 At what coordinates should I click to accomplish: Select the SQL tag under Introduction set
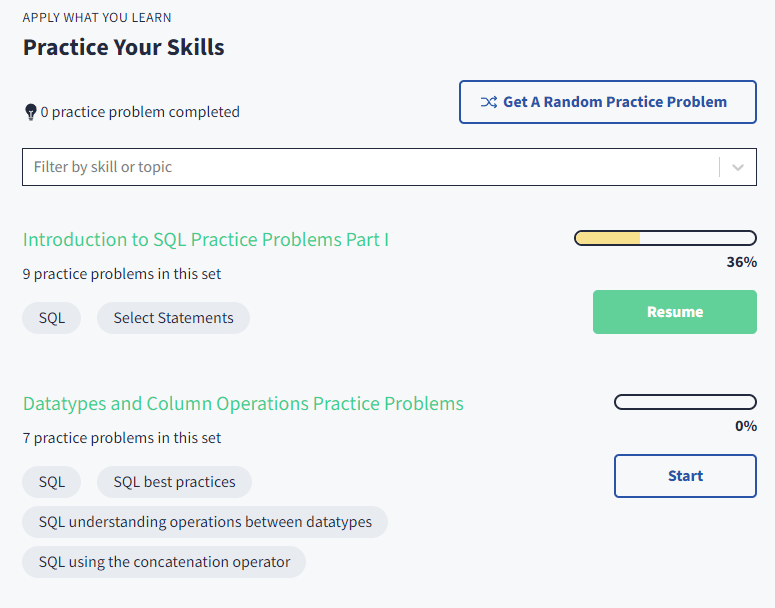click(52, 318)
